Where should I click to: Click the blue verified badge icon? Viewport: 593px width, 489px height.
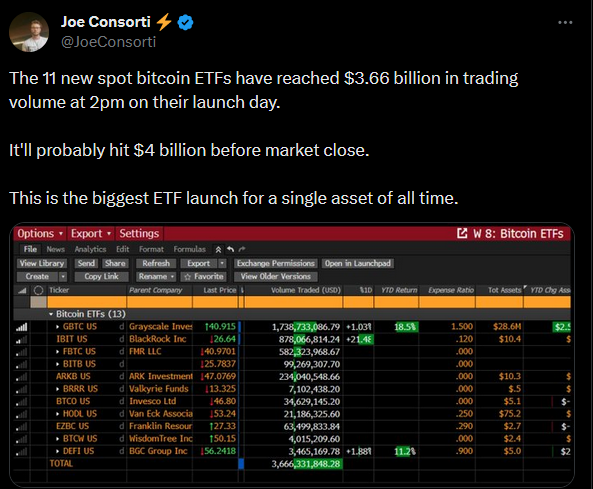pyautogui.click(x=185, y=22)
